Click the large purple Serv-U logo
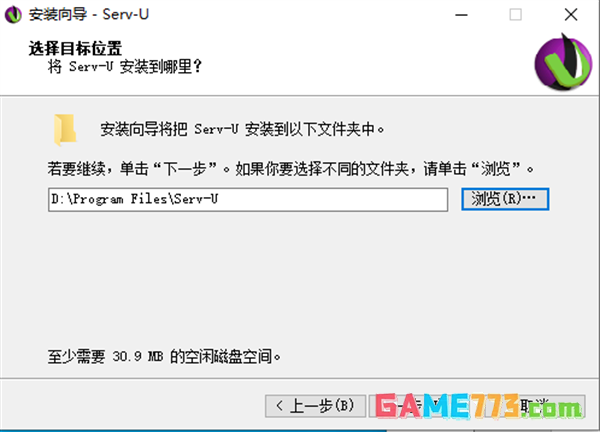The height and width of the screenshot is (432, 600). click(563, 62)
